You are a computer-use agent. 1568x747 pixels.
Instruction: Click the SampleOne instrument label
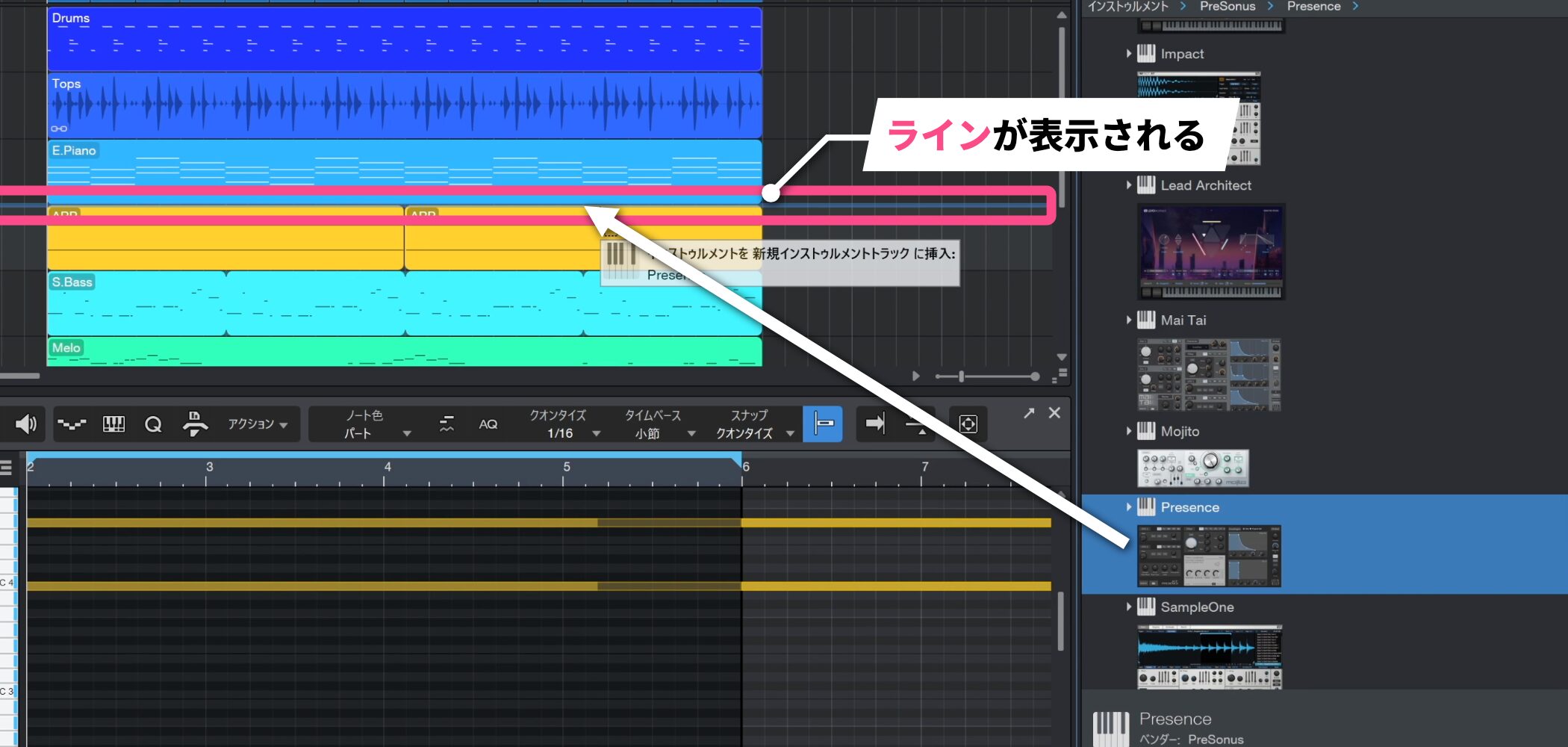[x=1196, y=607]
